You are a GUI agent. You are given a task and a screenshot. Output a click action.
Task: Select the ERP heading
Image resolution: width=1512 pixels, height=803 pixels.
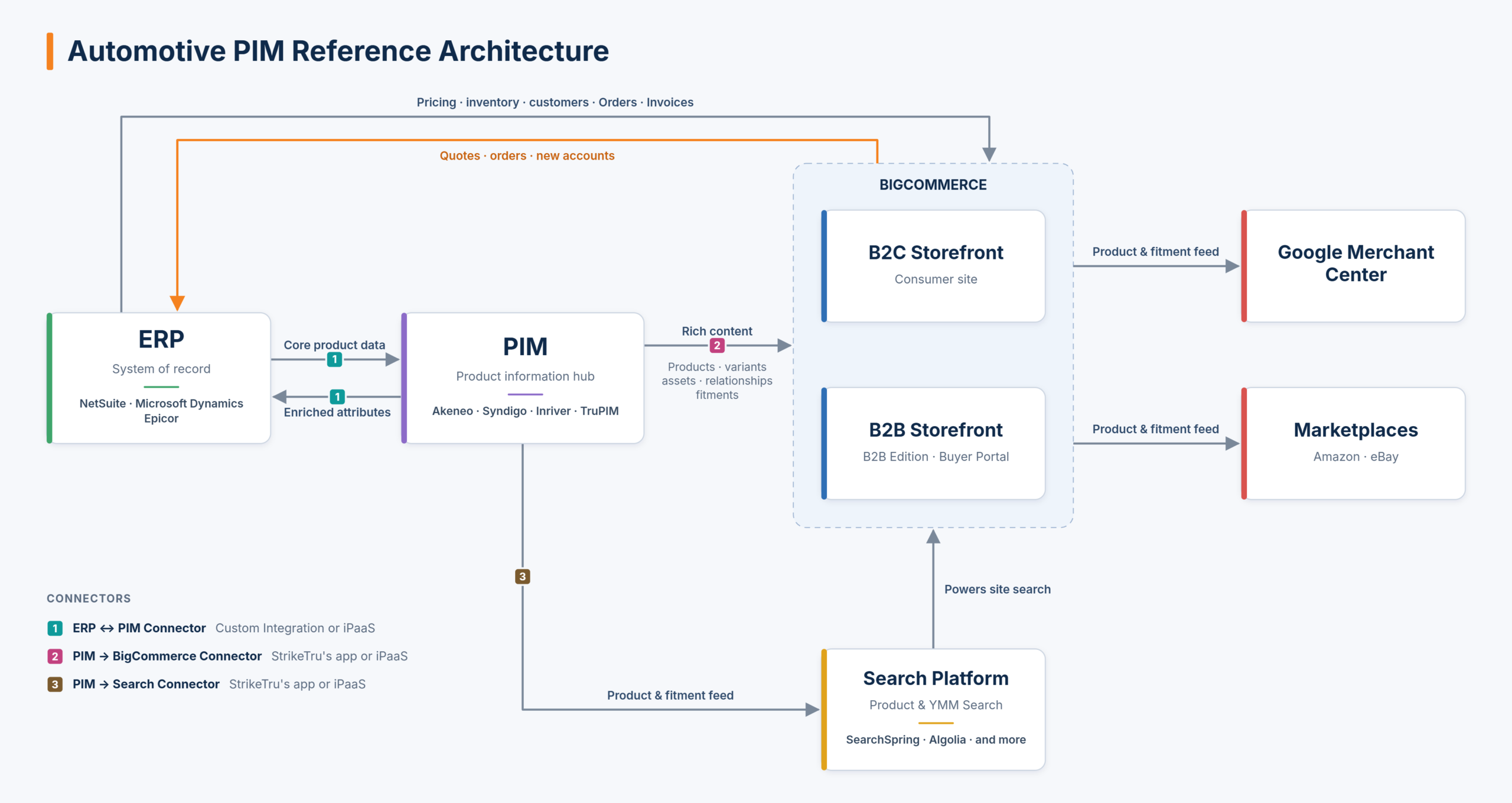pyautogui.click(x=161, y=339)
